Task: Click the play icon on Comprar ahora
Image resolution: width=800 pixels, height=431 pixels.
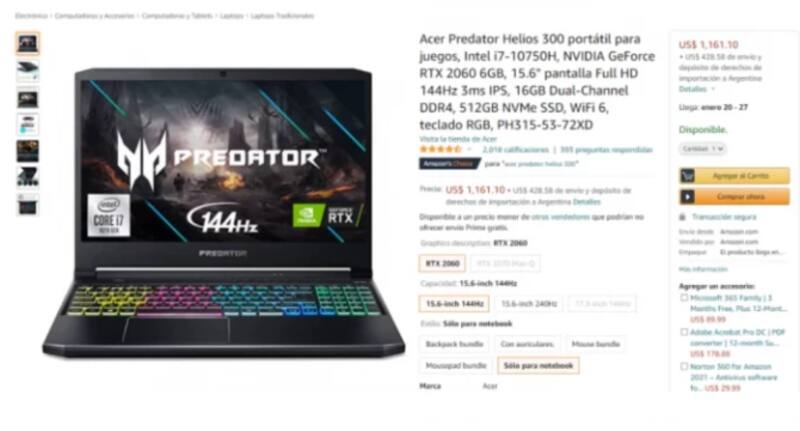Action: (687, 196)
